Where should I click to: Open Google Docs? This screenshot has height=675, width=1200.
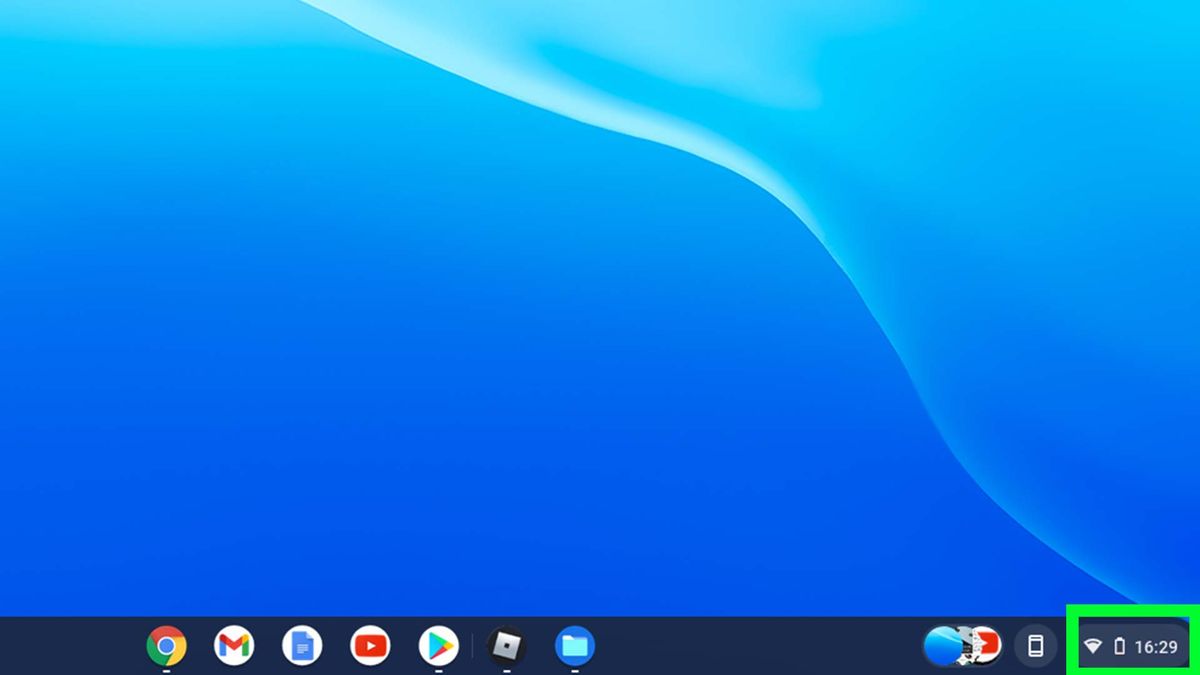click(x=301, y=645)
